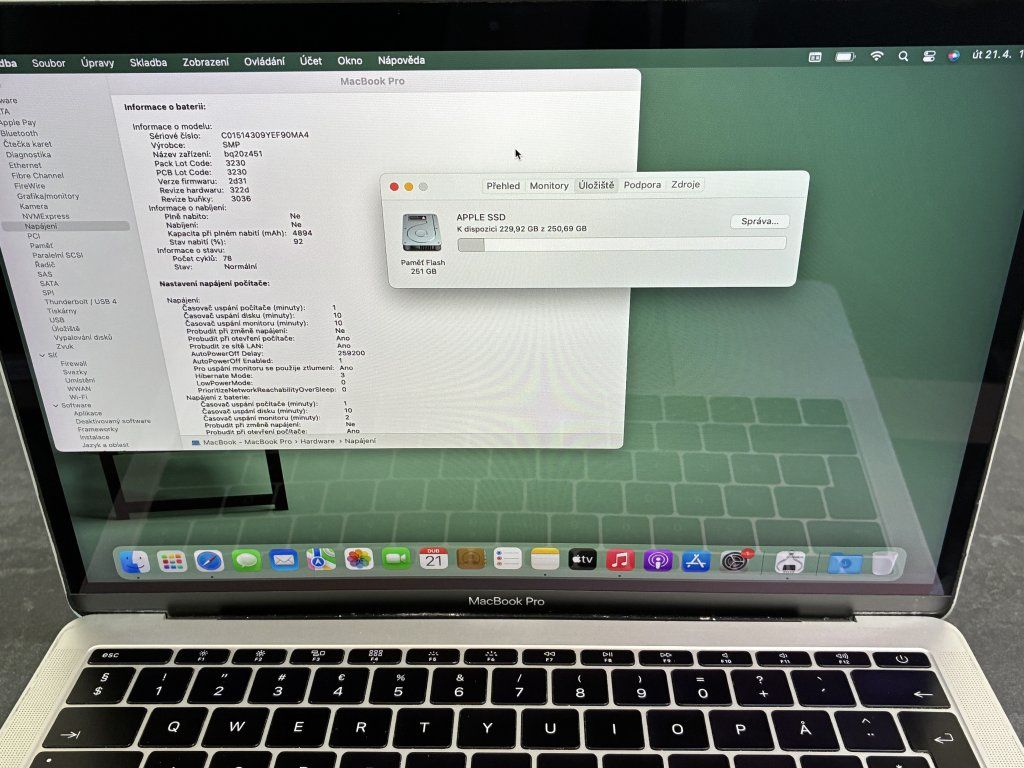Open Apple TV app in dock

[582, 559]
